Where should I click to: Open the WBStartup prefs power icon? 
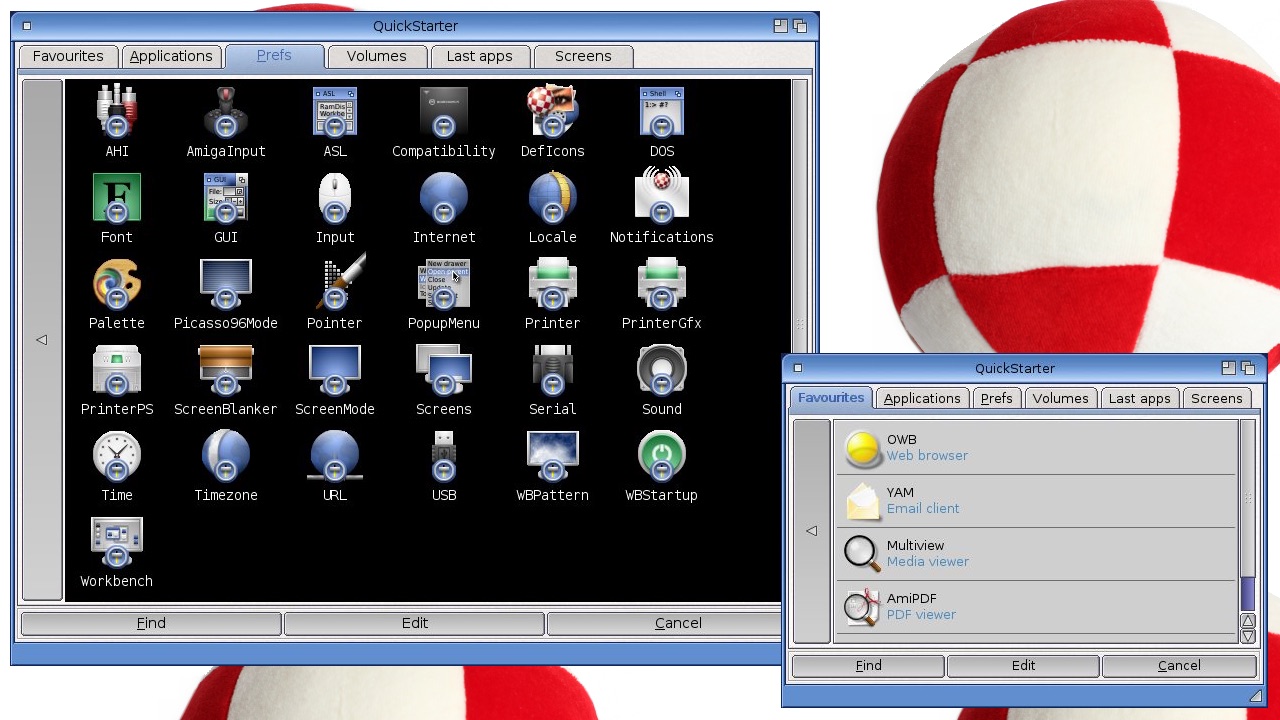point(662,456)
